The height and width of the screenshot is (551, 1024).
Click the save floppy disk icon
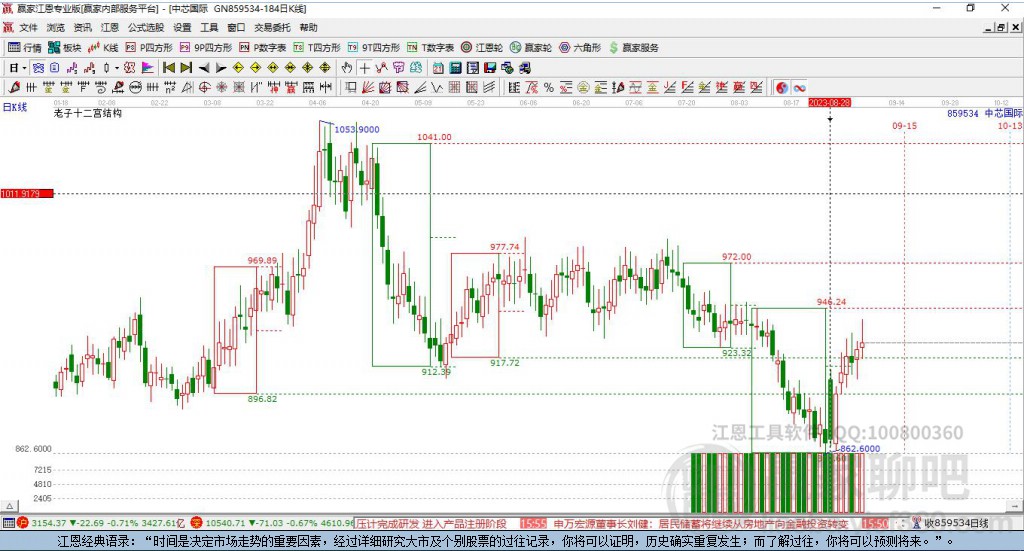[490, 67]
